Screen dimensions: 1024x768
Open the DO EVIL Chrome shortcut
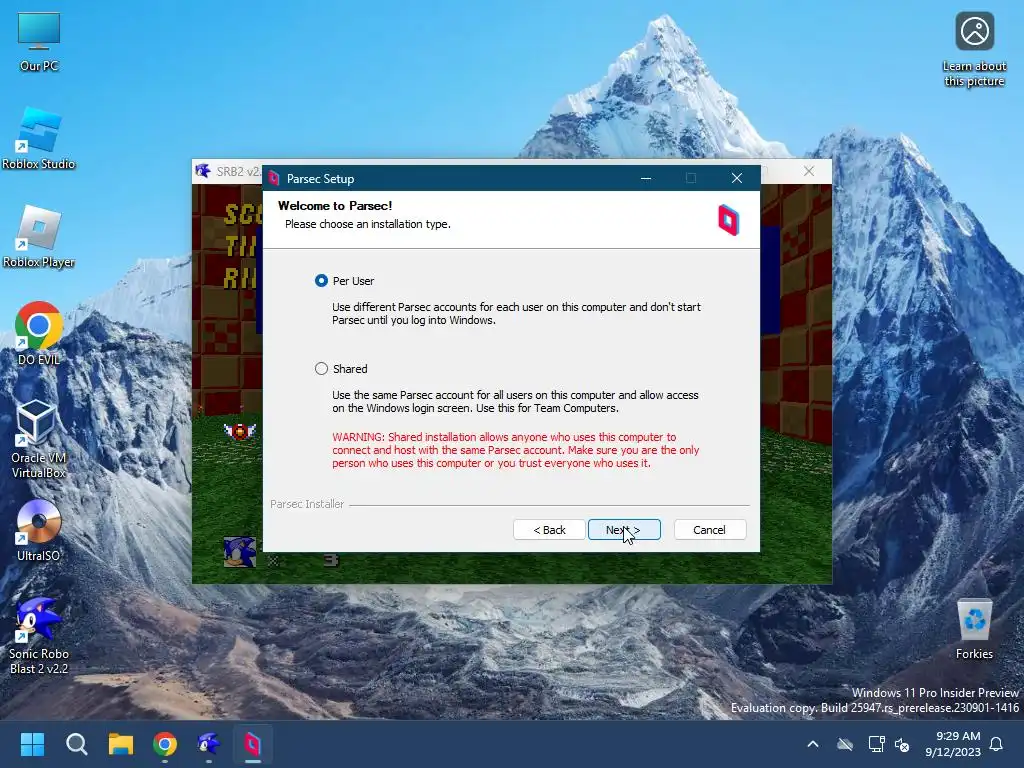(x=39, y=334)
